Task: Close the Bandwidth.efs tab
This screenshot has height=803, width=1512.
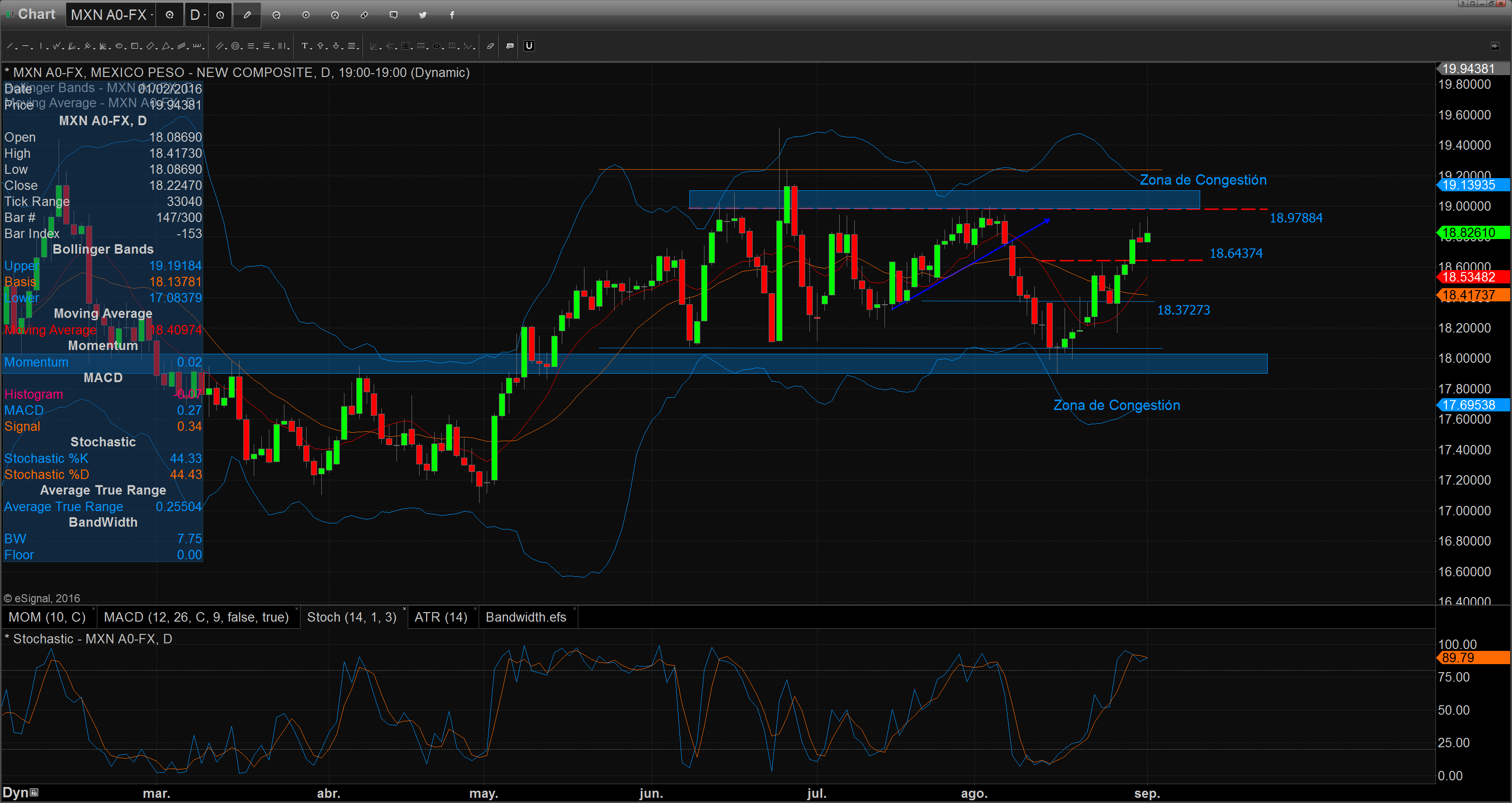Action: (x=575, y=609)
